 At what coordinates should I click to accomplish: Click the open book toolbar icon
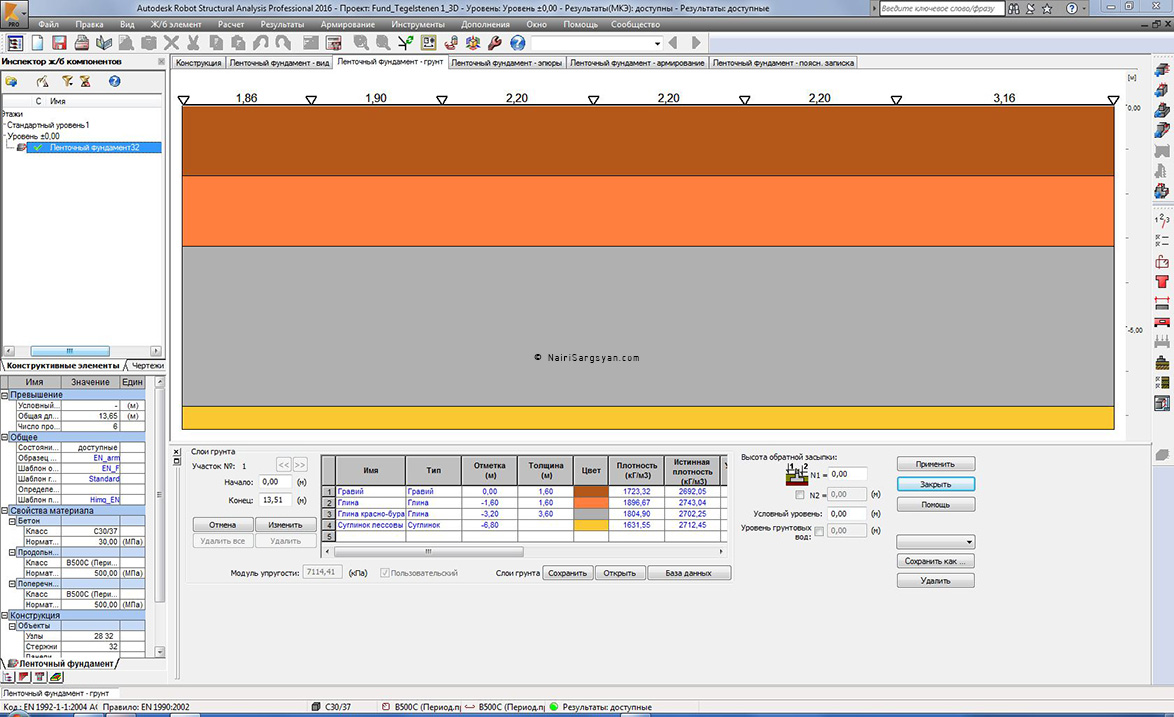104,43
